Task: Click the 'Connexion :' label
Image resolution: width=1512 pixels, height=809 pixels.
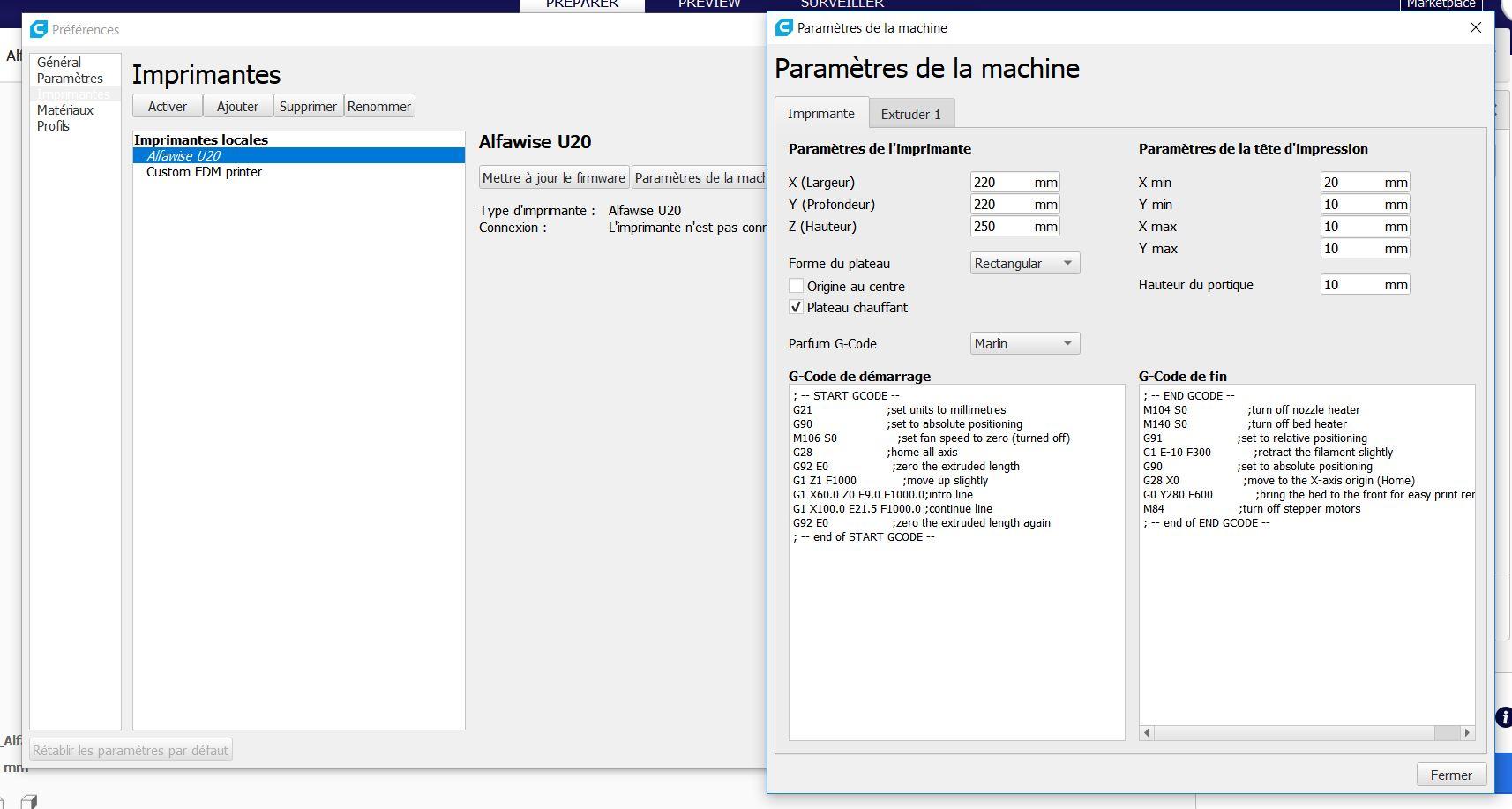Action: pyautogui.click(x=513, y=227)
